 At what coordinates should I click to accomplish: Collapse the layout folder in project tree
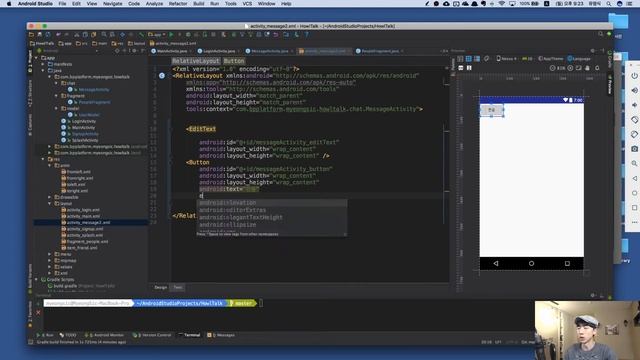pos(50,203)
